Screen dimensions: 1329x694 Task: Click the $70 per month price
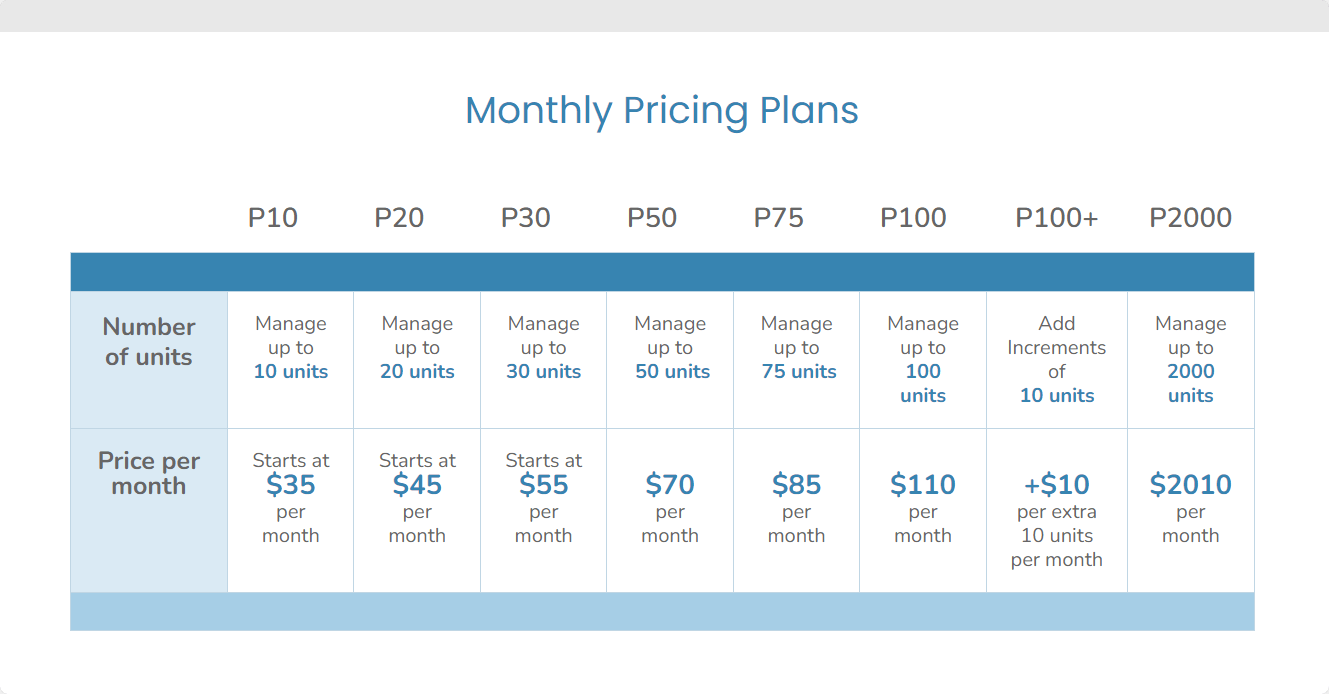pyautogui.click(x=670, y=485)
